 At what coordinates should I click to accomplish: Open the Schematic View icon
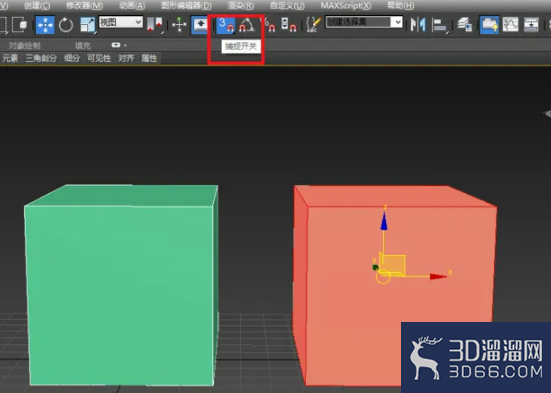[x=531, y=25]
